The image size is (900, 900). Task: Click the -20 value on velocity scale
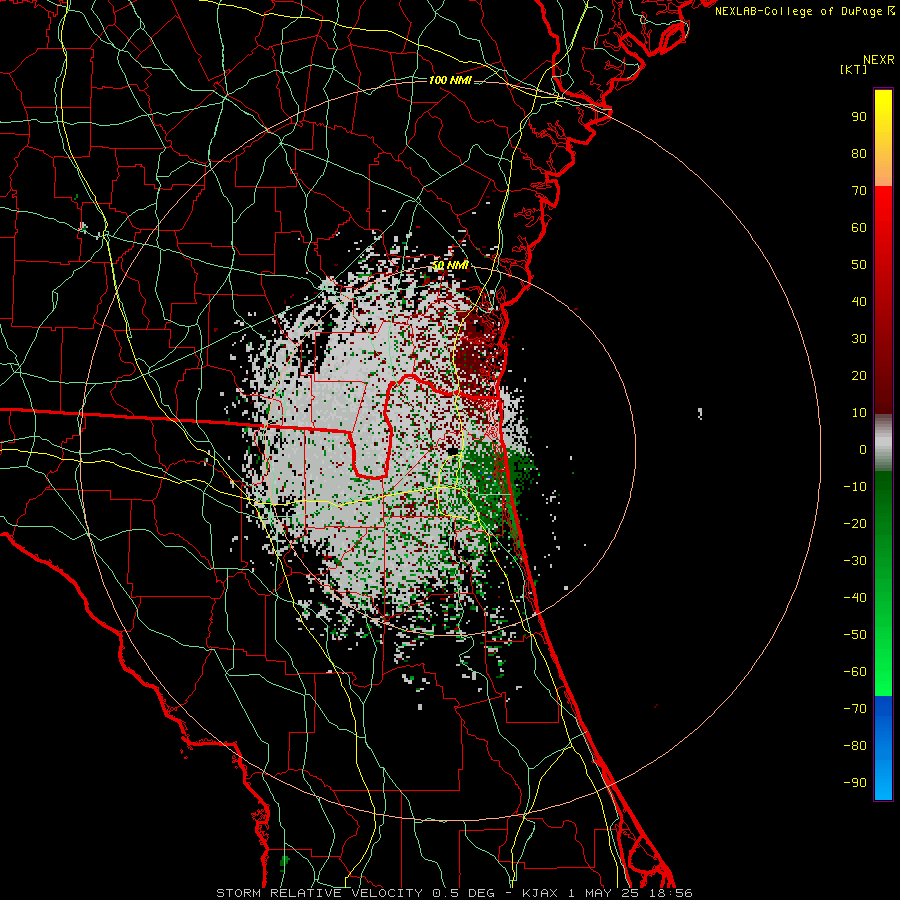pyautogui.click(x=855, y=524)
